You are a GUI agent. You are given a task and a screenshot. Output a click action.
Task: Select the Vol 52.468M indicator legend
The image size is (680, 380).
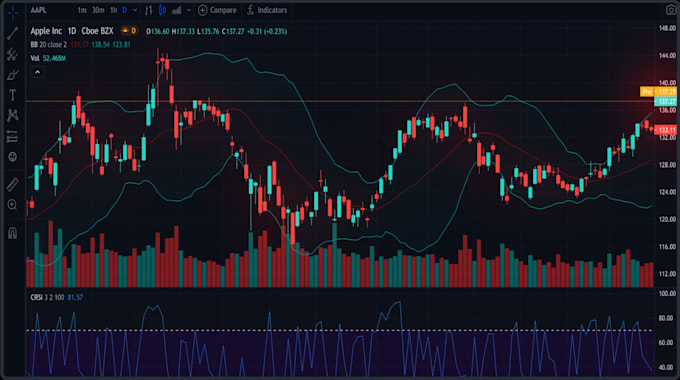point(48,58)
